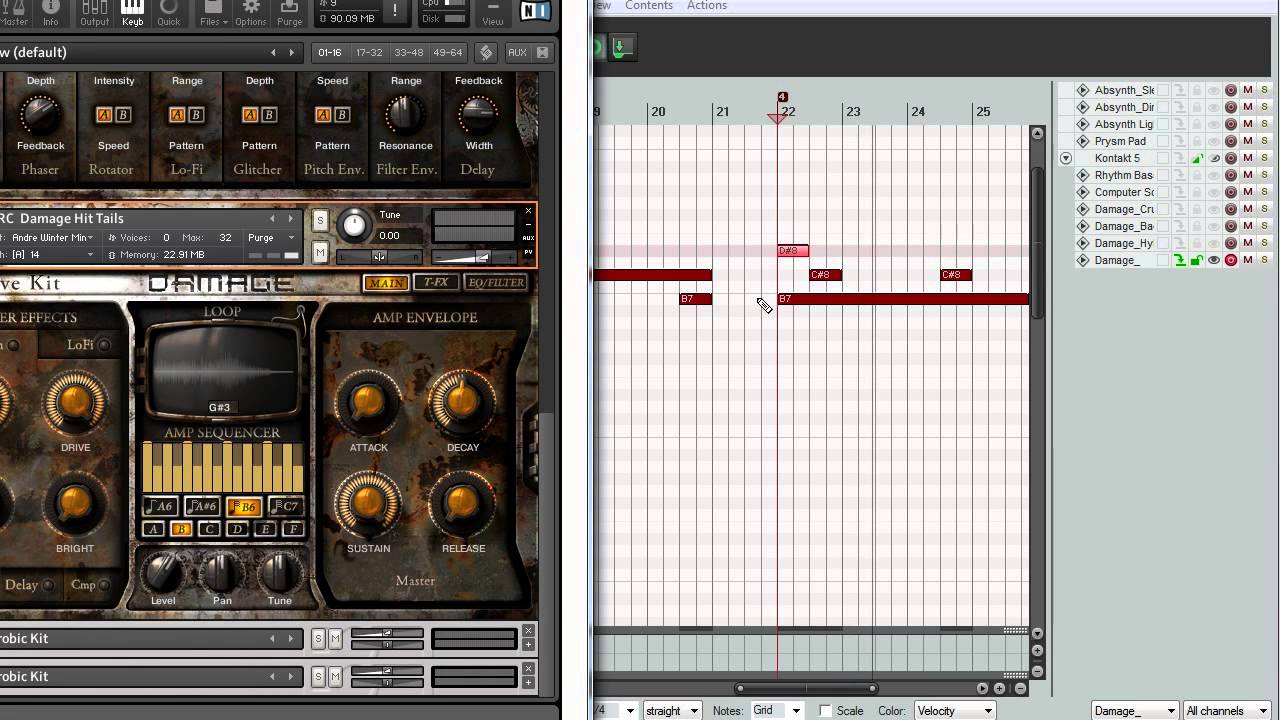Click the rack resize diamond icon
The height and width of the screenshot is (720, 1280).
(486, 52)
